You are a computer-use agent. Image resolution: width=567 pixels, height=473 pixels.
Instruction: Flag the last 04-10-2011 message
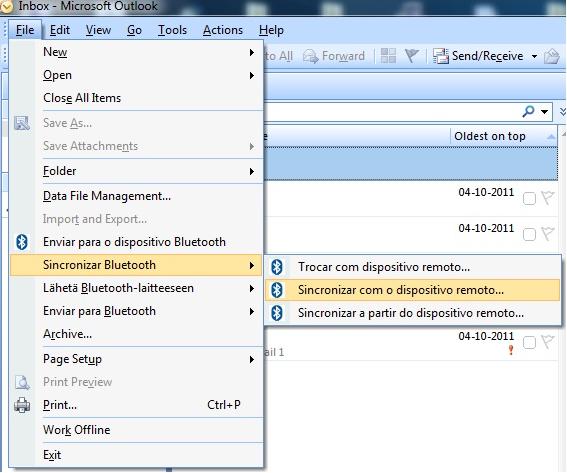click(x=547, y=342)
